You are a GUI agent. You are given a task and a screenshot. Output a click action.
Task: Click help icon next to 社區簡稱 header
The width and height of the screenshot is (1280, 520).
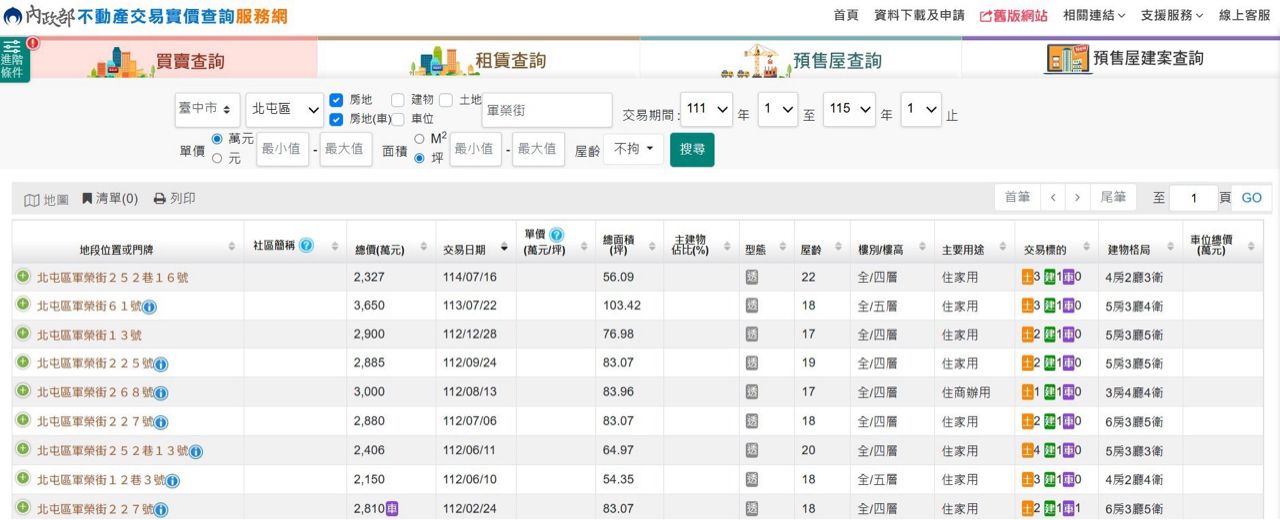click(x=307, y=245)
